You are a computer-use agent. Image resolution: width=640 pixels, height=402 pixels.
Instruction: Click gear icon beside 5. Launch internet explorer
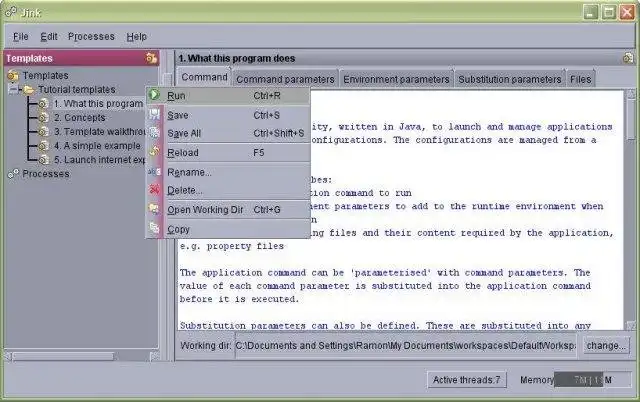(x=44, y=160)
